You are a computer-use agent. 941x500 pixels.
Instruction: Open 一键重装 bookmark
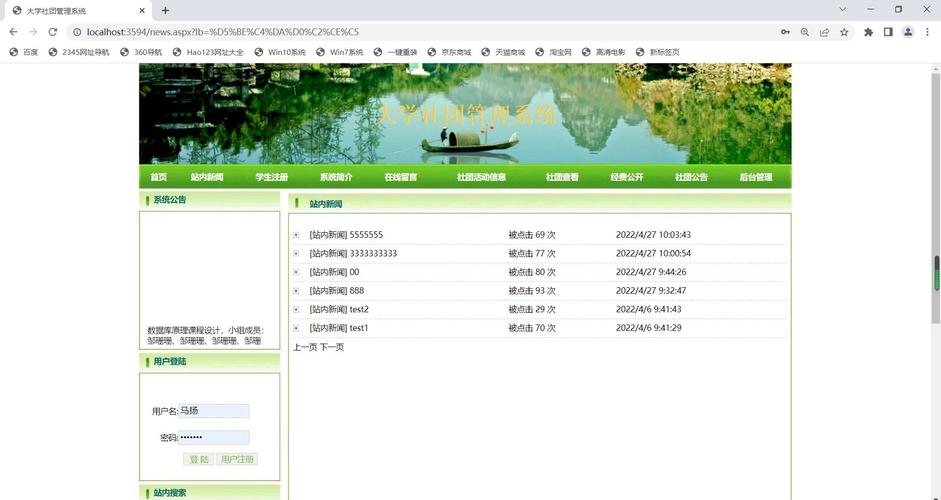tap(395, 52)
